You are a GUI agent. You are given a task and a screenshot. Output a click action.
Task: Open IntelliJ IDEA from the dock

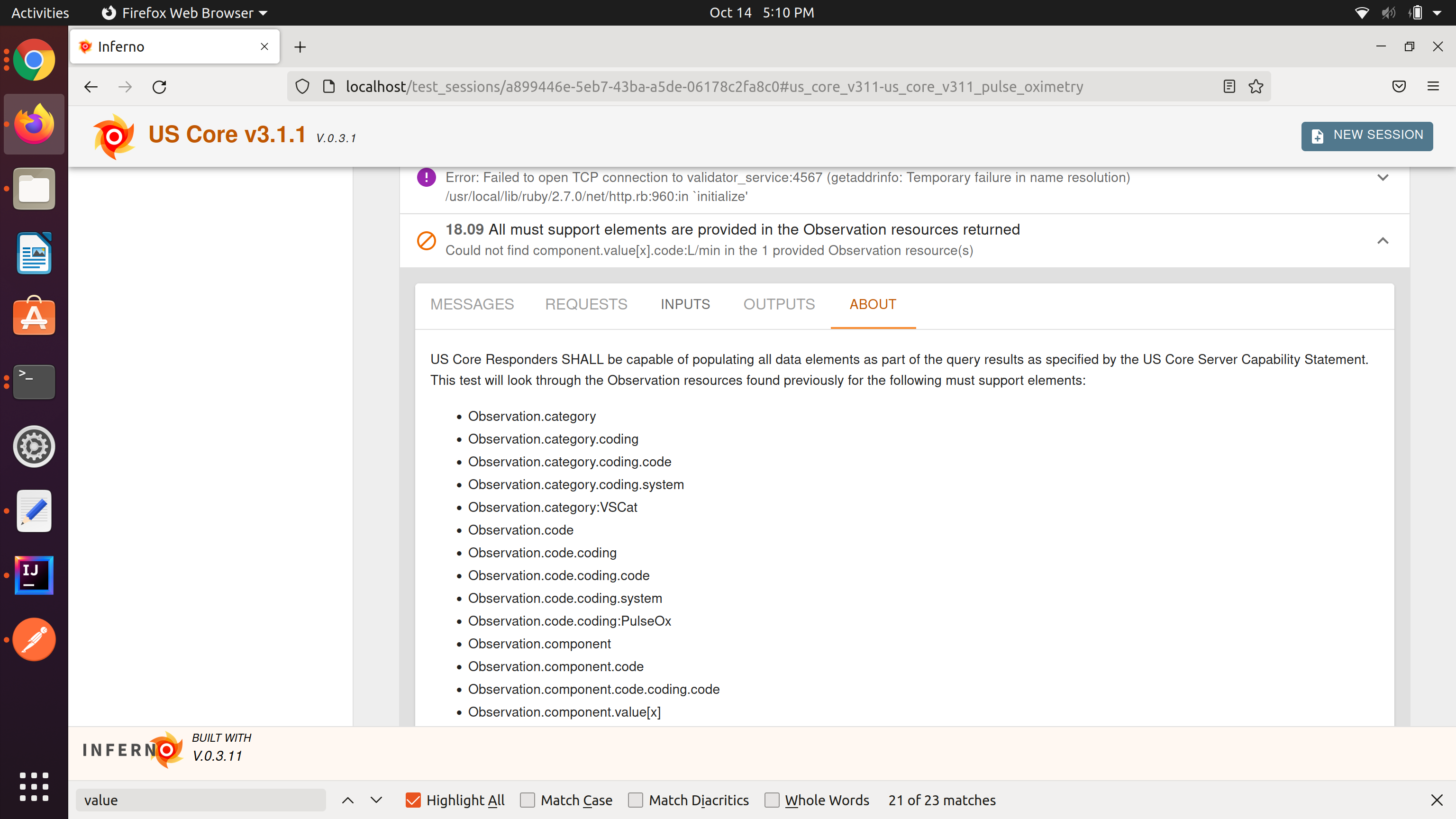click(x=34, y=575)
